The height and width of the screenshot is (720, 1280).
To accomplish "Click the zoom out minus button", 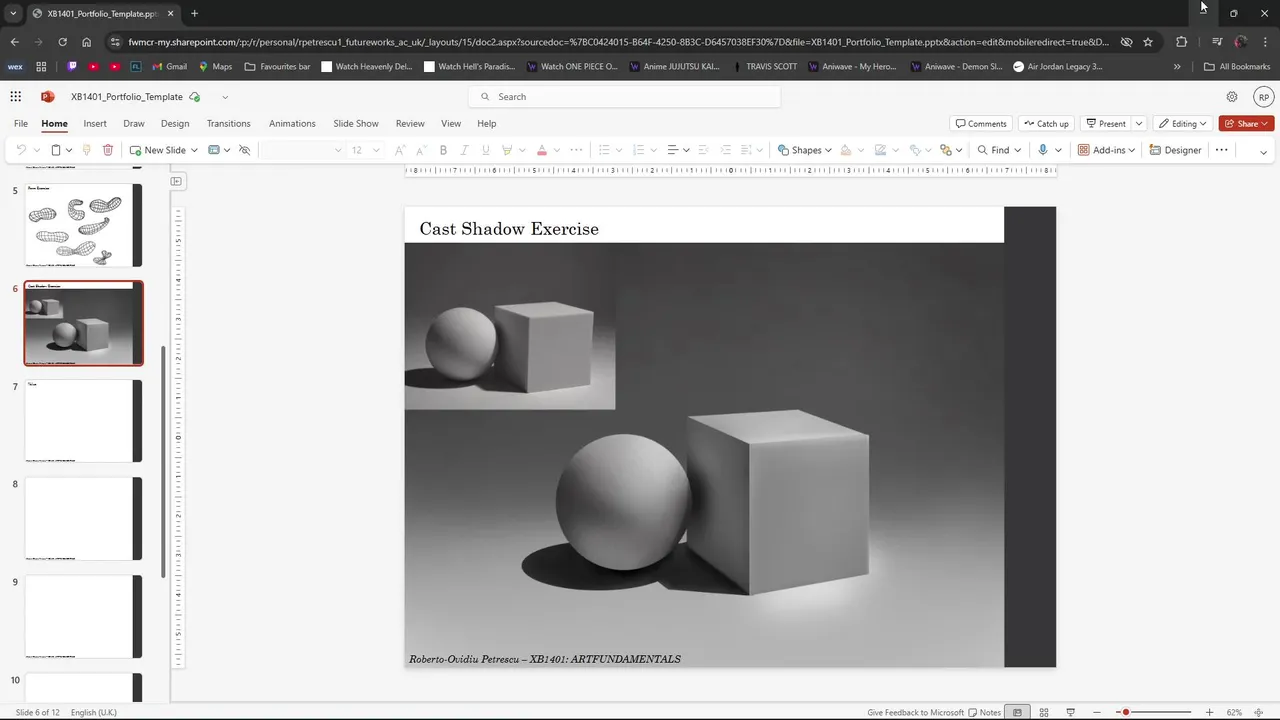I will click(x=1097, y=712).
